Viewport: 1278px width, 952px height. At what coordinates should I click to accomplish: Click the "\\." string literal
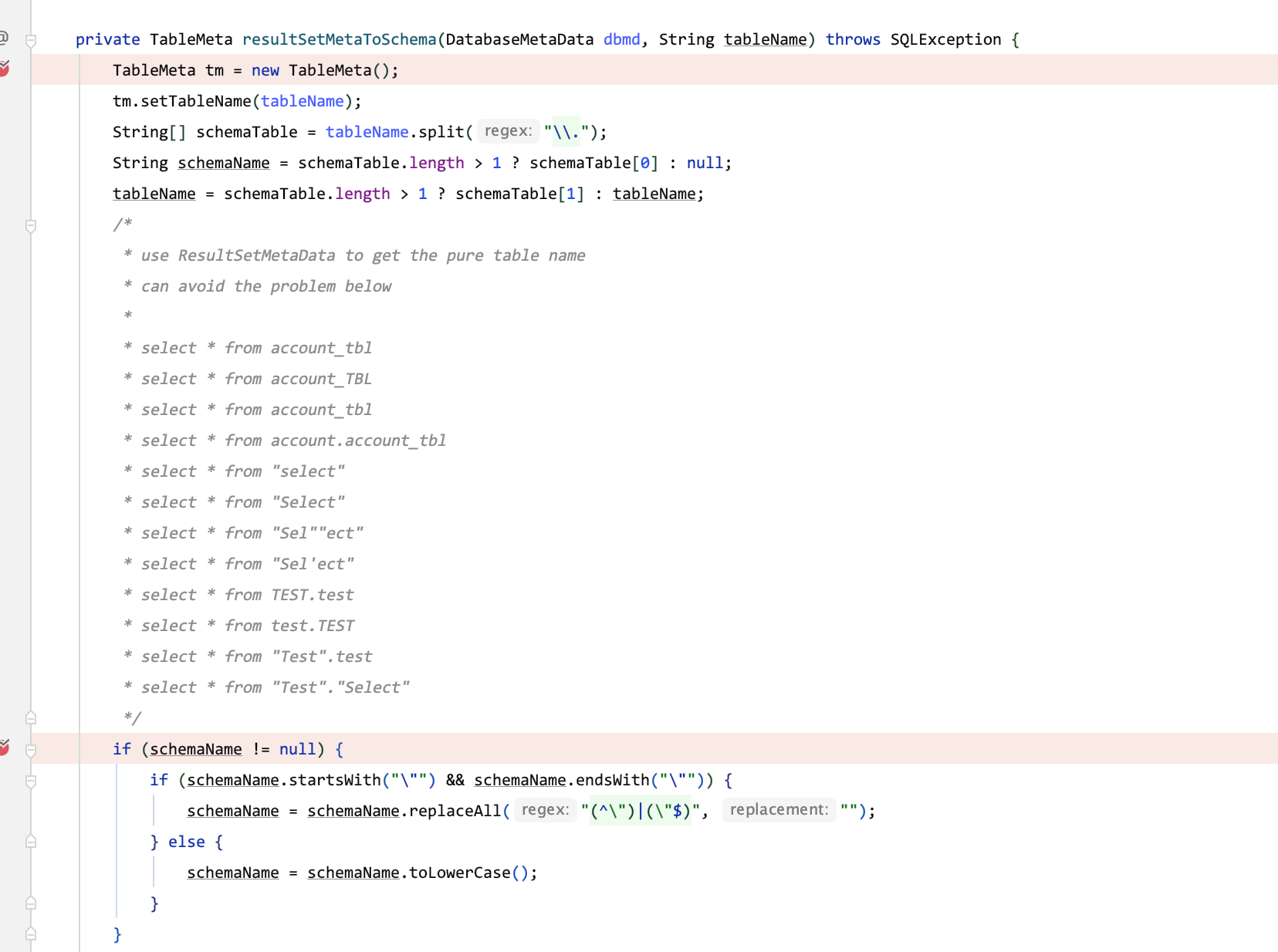tap(566, 132)
